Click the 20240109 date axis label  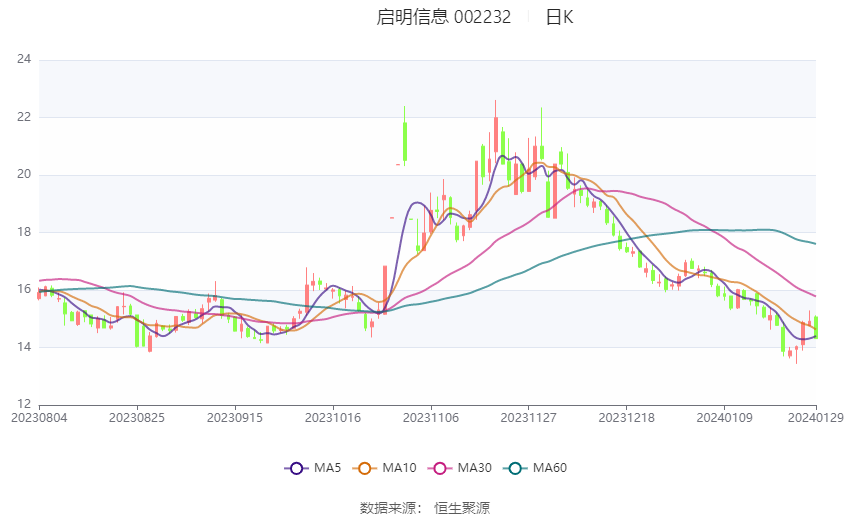[x=725, y=418]
